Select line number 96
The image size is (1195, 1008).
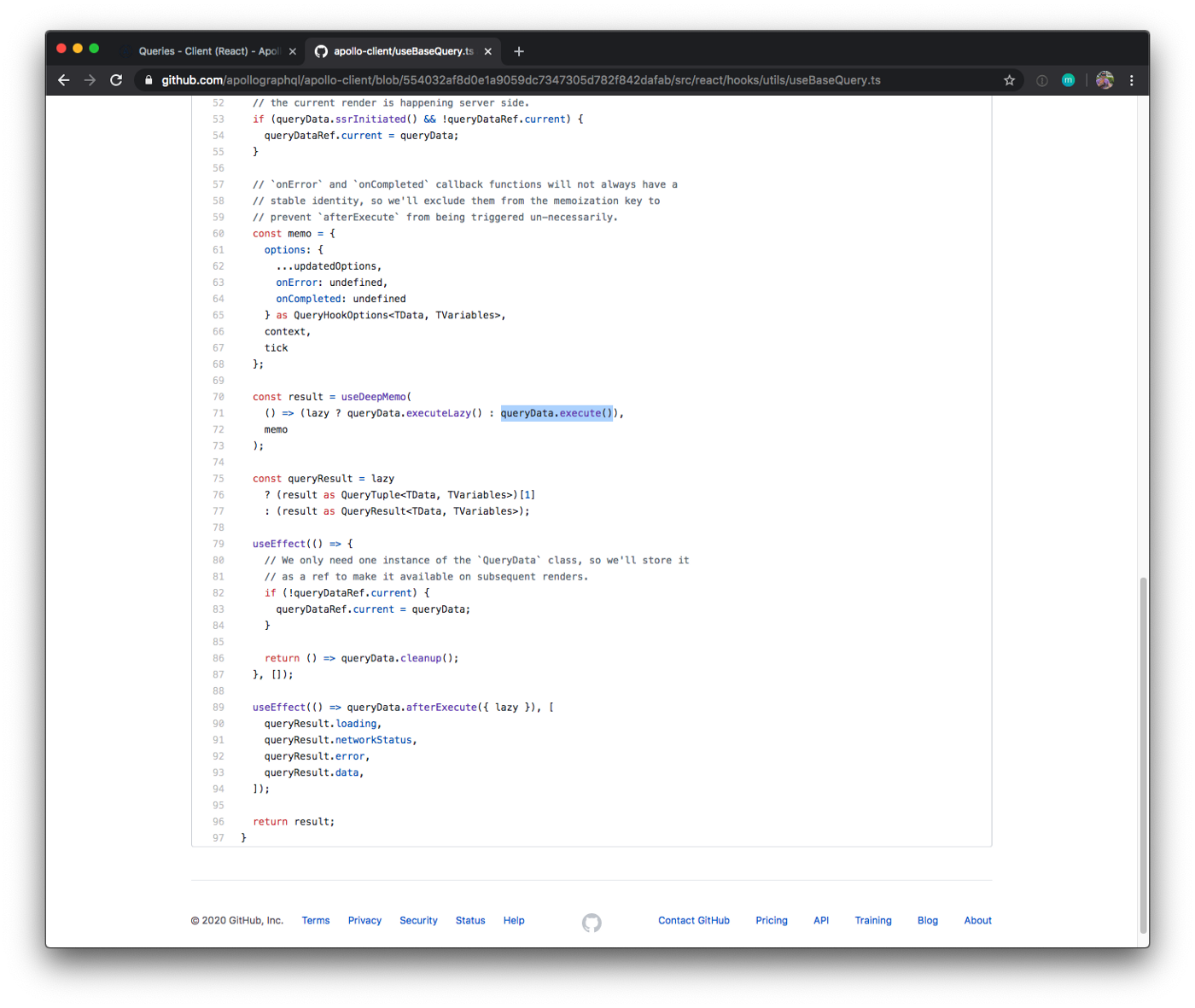pos(219,822)
